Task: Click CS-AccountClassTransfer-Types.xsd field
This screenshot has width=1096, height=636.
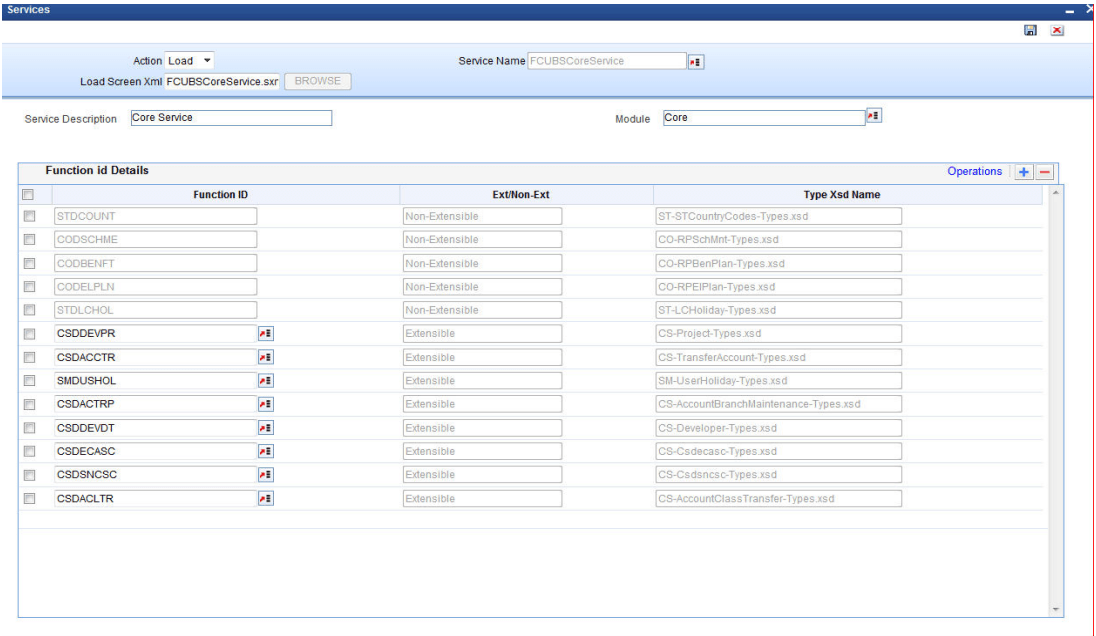Action: pyautogui.click(x=779, y=498)
